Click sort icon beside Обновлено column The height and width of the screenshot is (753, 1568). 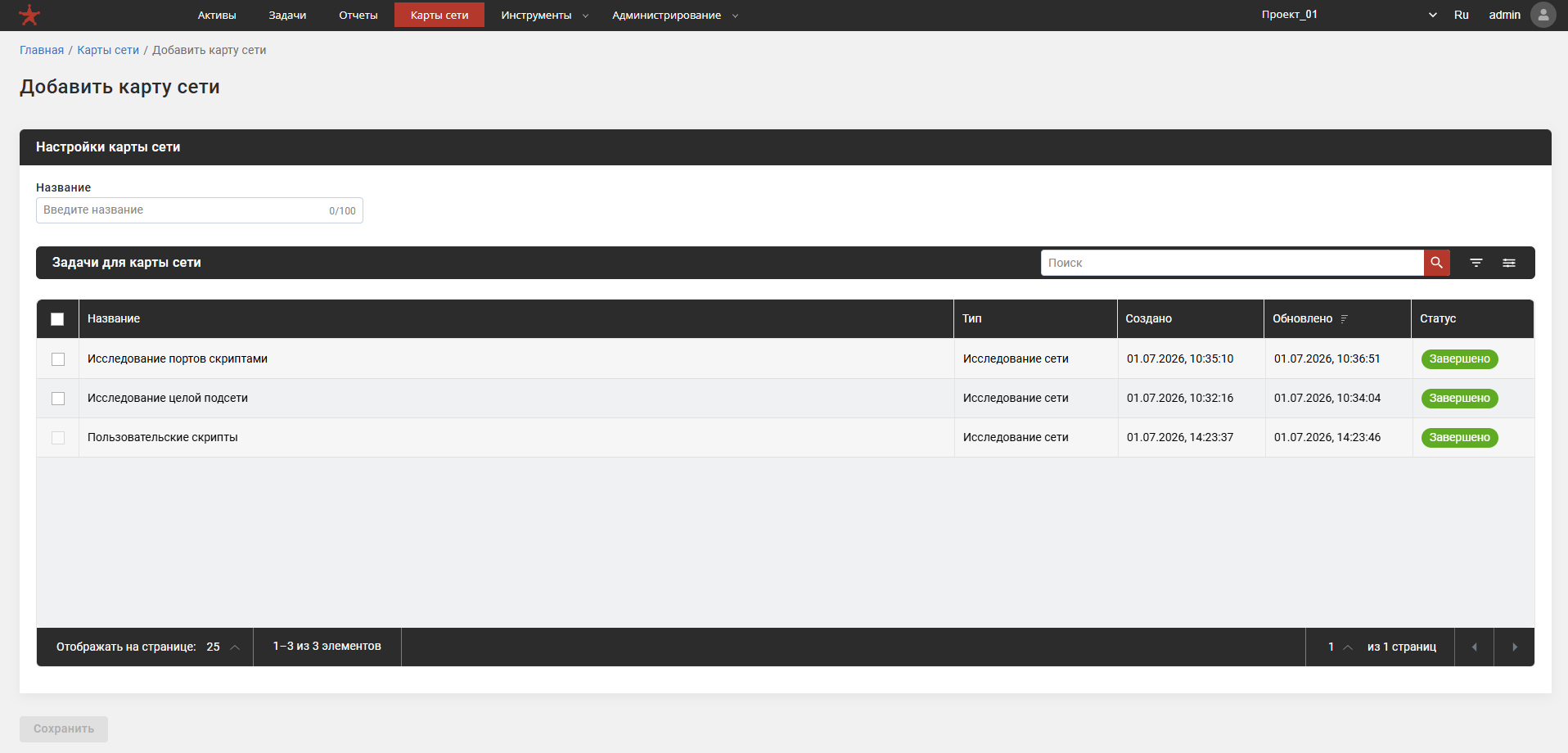[1344, 319]
